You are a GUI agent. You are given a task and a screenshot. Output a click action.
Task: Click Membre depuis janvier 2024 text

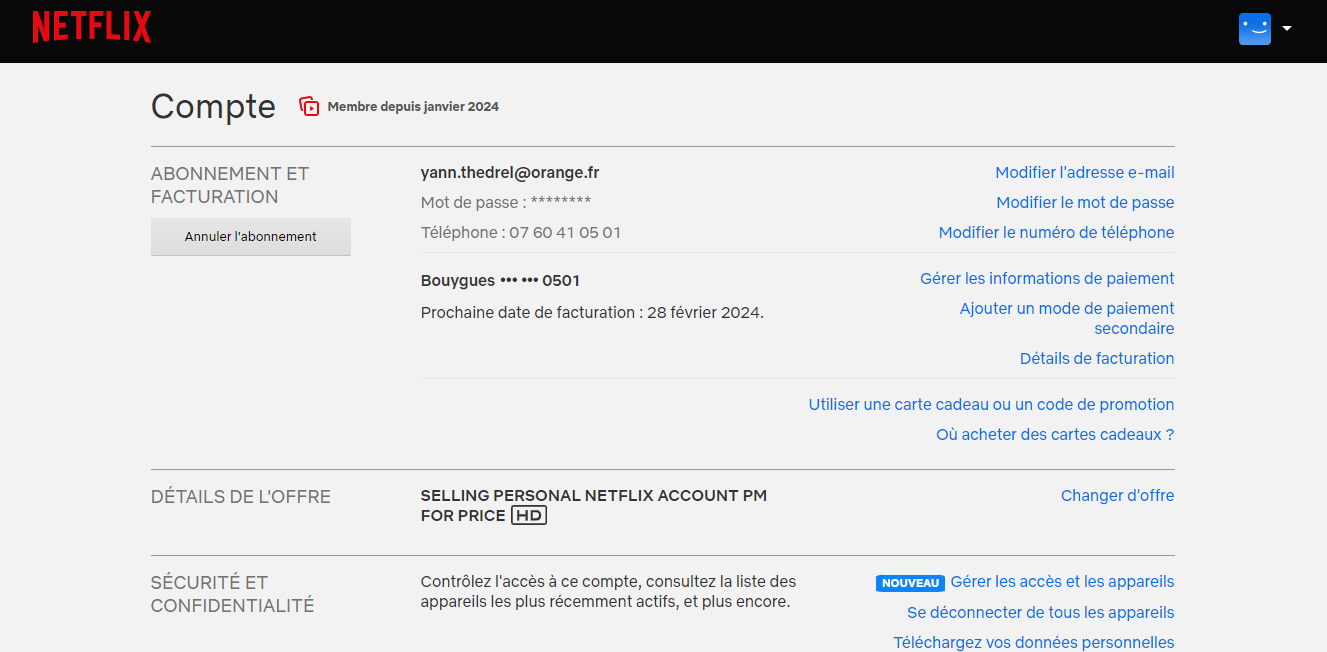(x=413, y=107)
